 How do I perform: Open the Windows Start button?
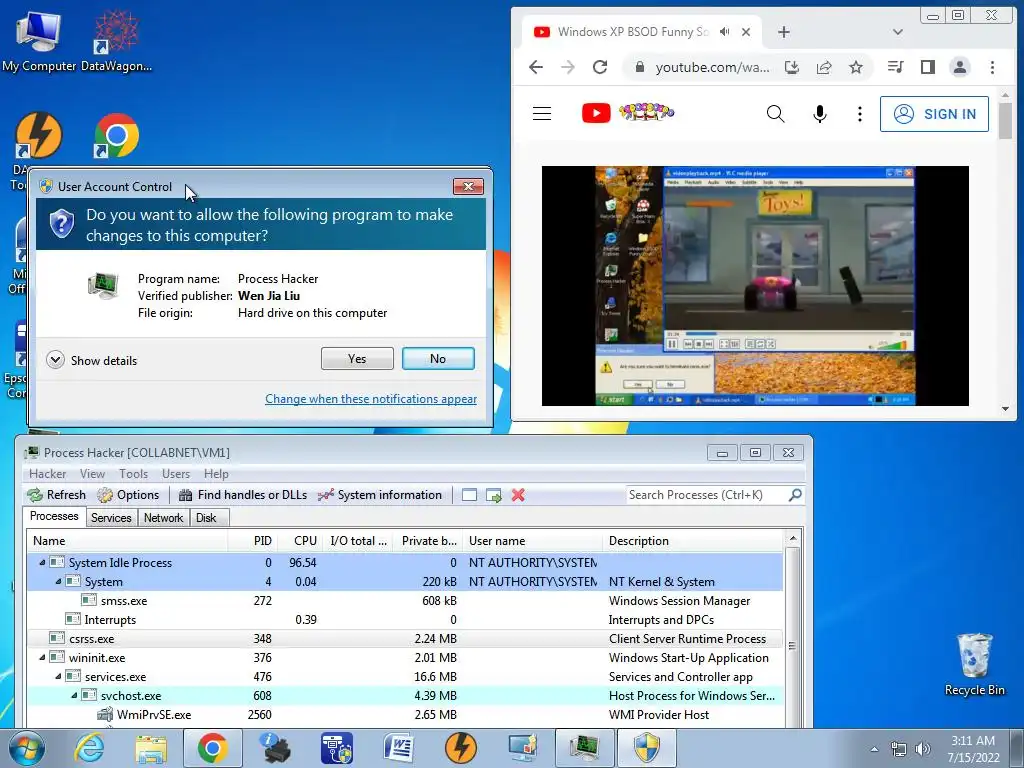[x=27, y=748]
